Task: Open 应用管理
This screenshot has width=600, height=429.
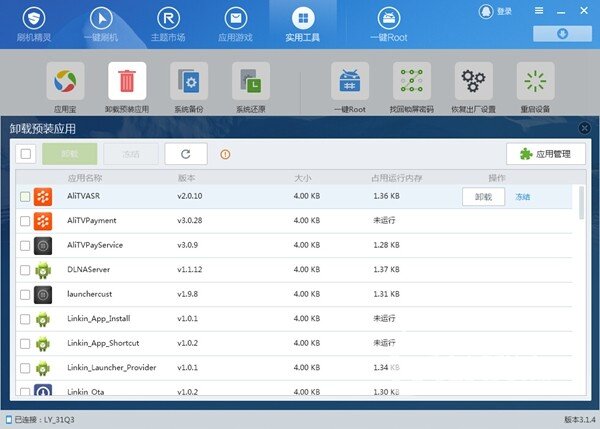Action: 546,154
